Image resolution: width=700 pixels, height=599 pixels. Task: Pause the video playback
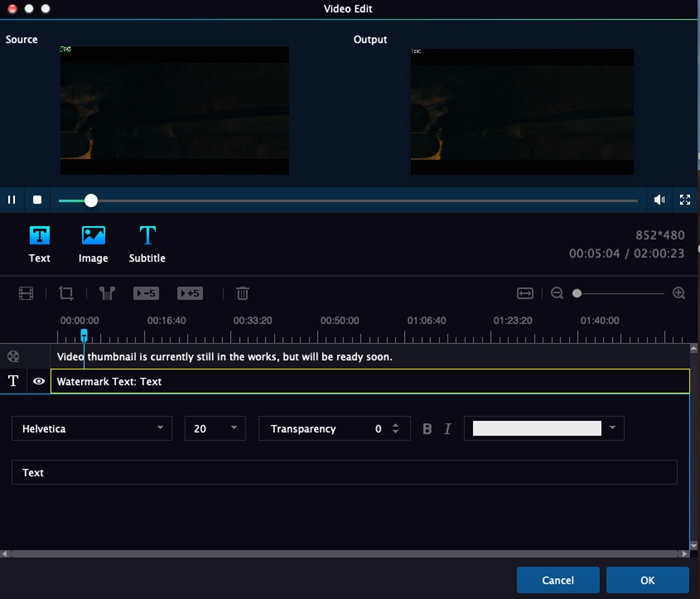coord(12,200)
